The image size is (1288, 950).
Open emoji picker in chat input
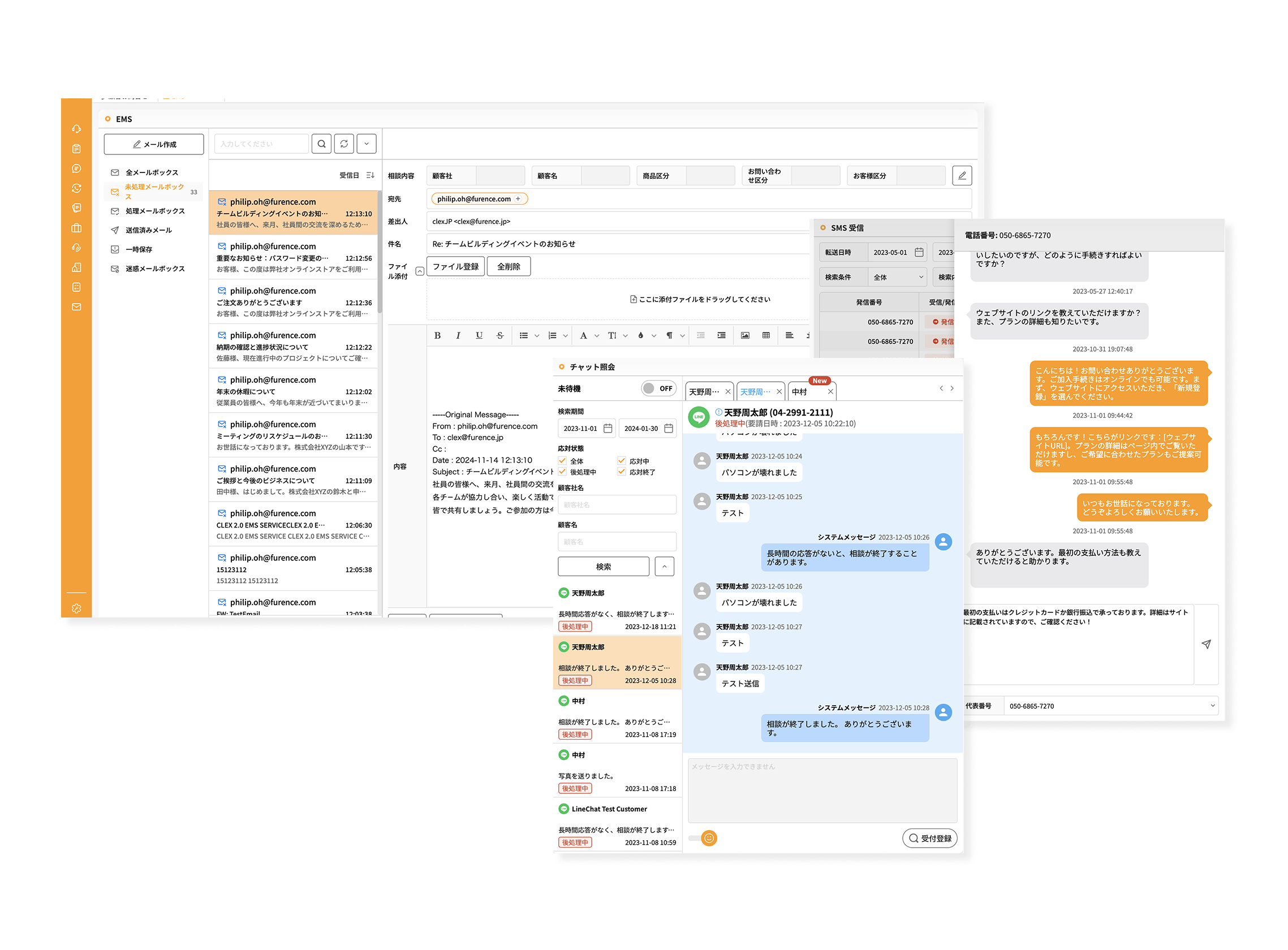point(709,838)
